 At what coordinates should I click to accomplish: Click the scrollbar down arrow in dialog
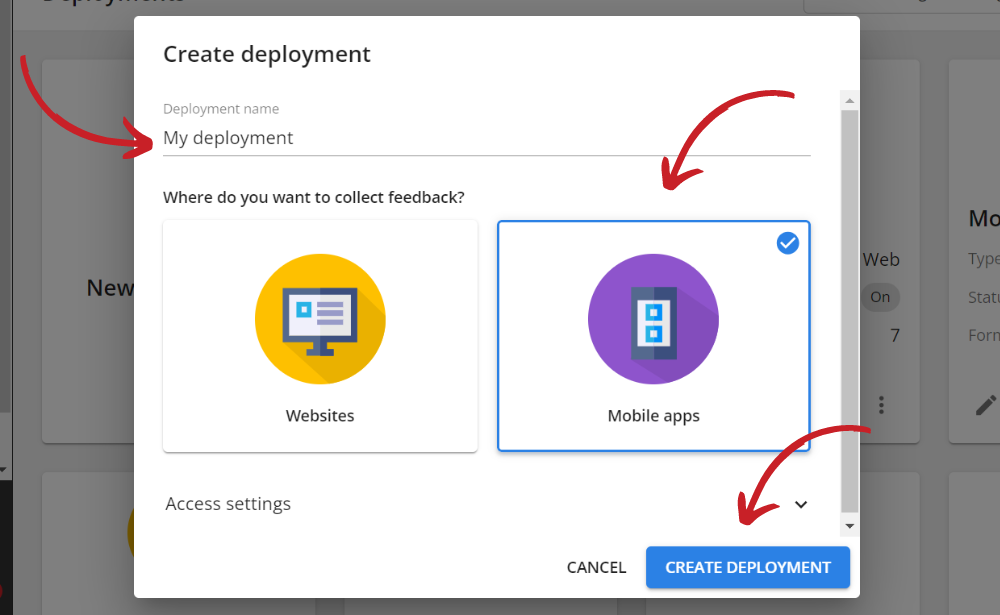[850, 526]
